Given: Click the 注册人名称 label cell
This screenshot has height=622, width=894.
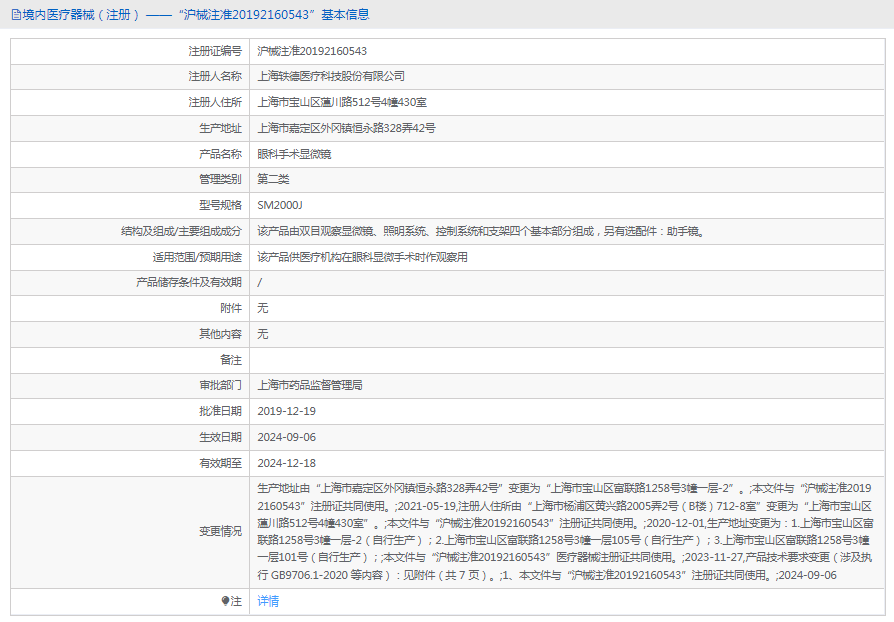Looking at the screenshot, I should [130, 76].
